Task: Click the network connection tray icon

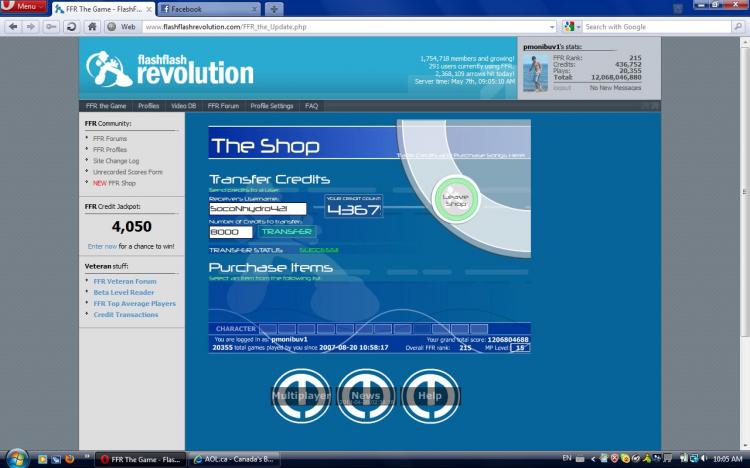Action: pyautogui.click(x=694, y=459)
